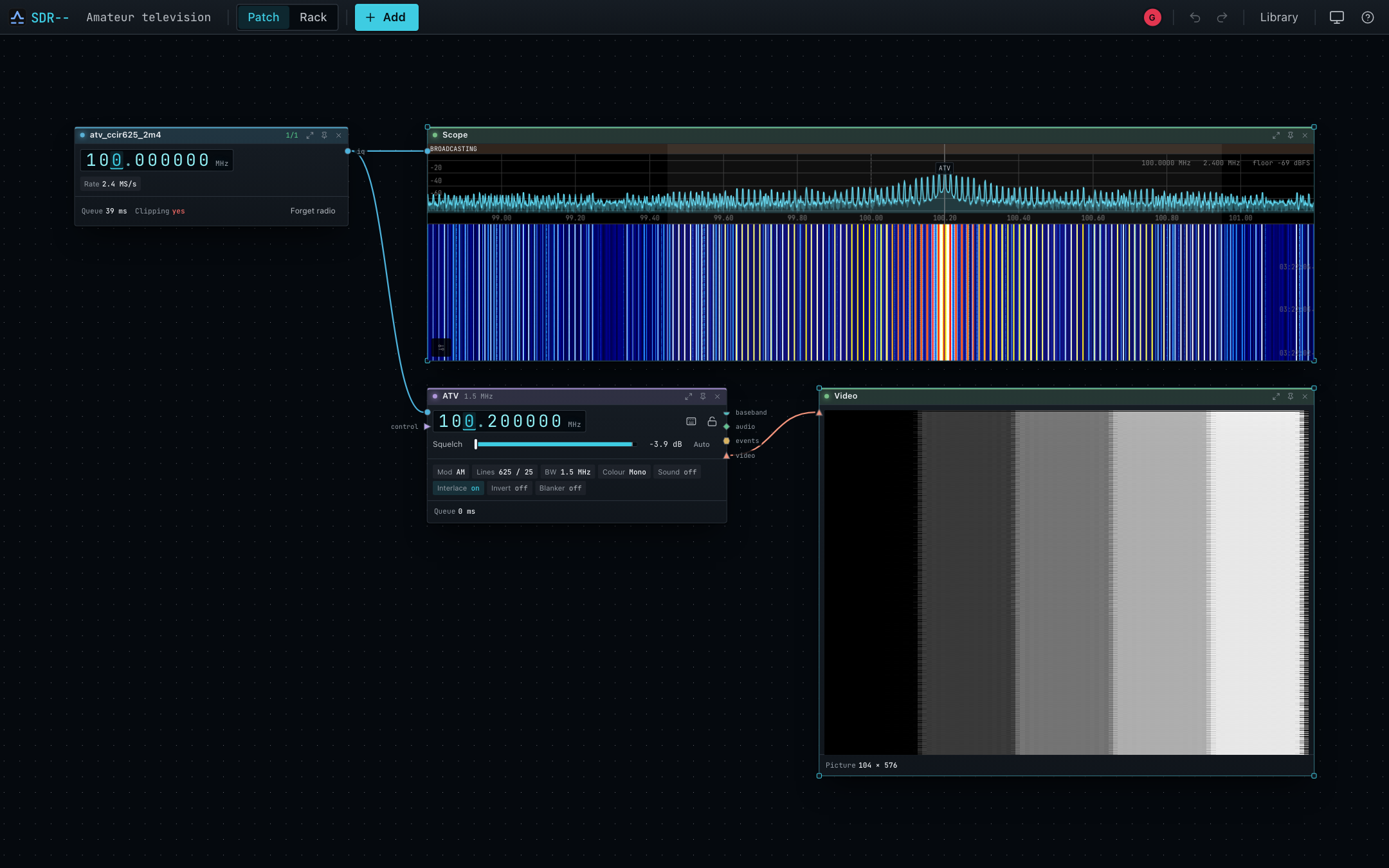The image size is (1389, 868).
Task: Open the help question mark icon
Action: 1368,17
